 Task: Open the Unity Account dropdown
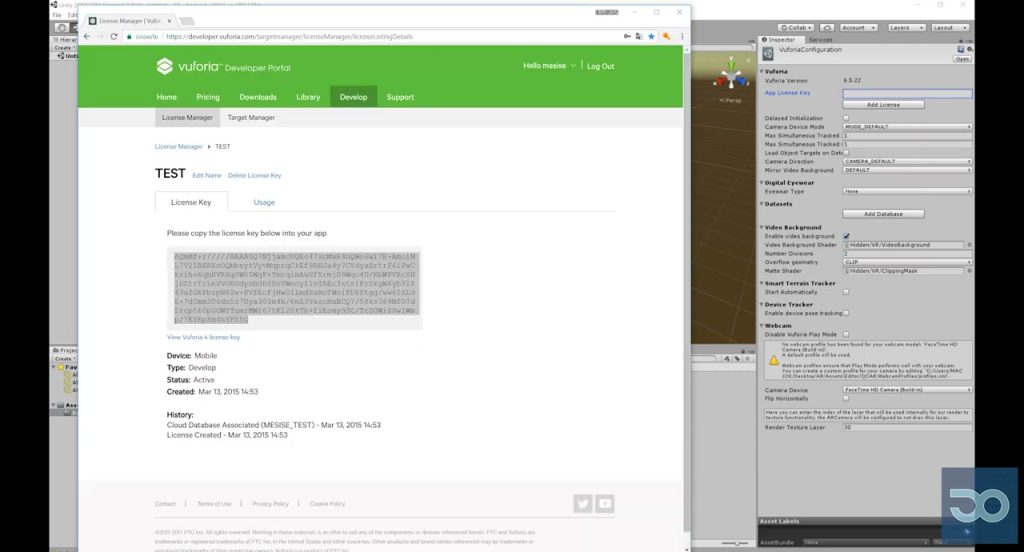click(858, 27)
